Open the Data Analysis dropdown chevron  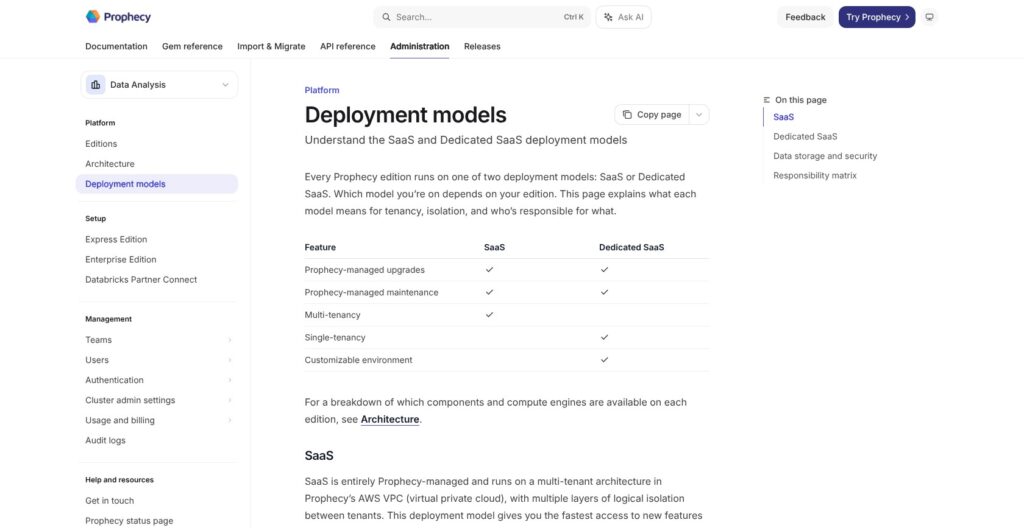225,85
